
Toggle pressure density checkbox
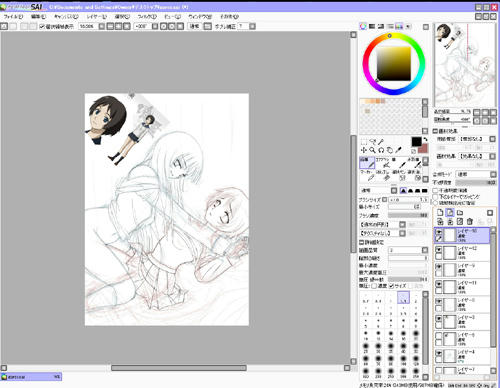pos(374,286)
